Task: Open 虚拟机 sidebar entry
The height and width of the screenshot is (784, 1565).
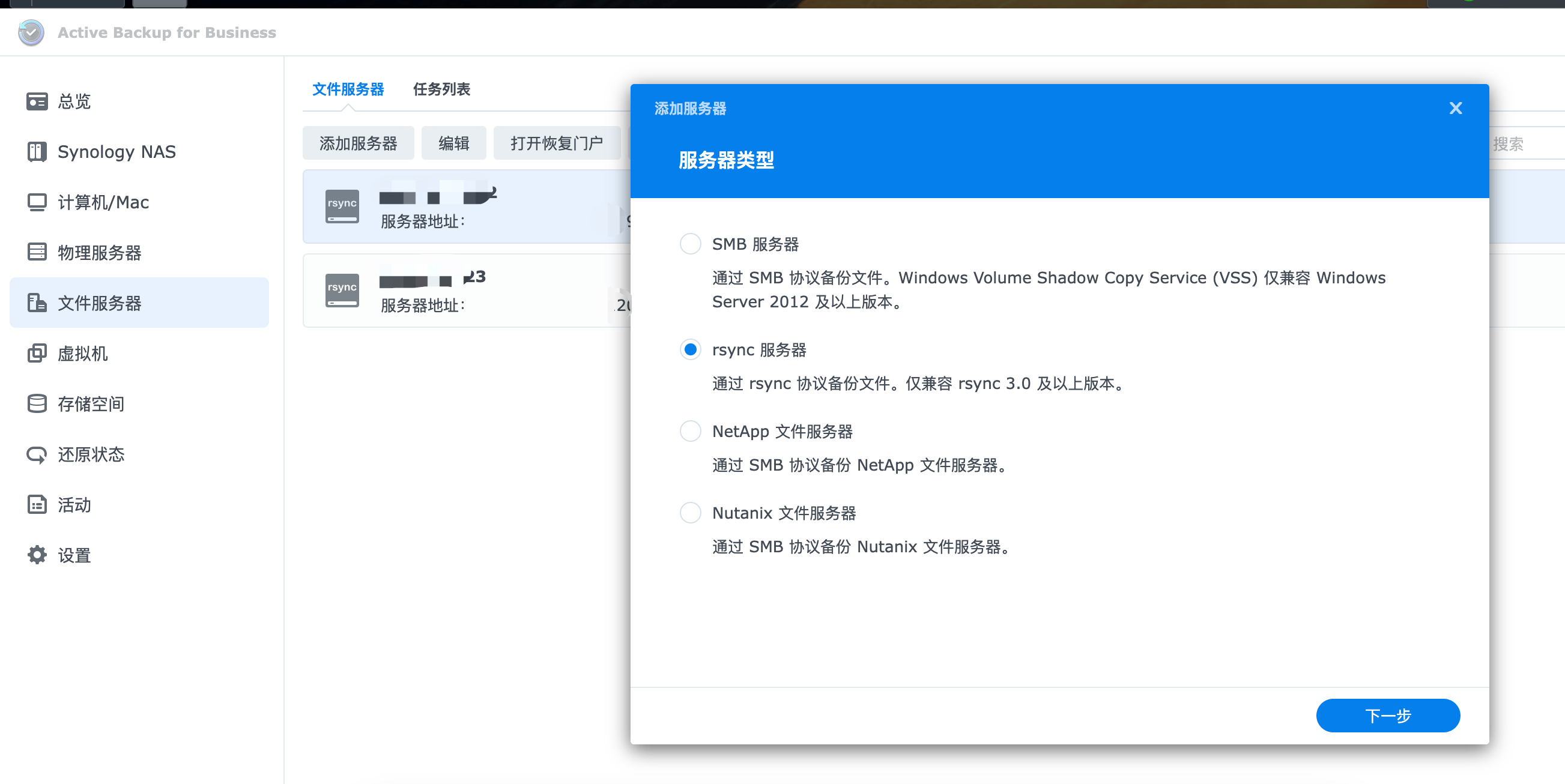Action: click(x=139, y=353)
